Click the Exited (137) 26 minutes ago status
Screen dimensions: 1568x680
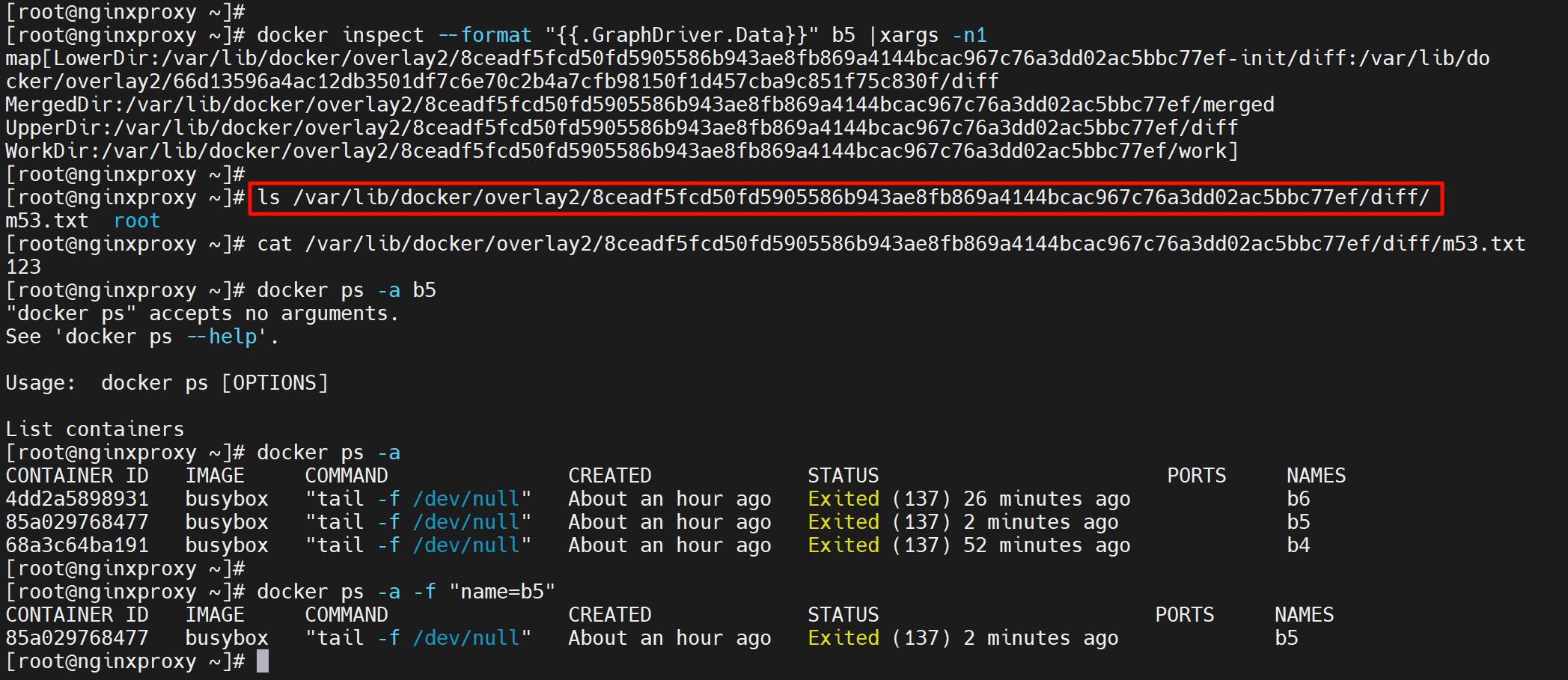coord(968,499)
